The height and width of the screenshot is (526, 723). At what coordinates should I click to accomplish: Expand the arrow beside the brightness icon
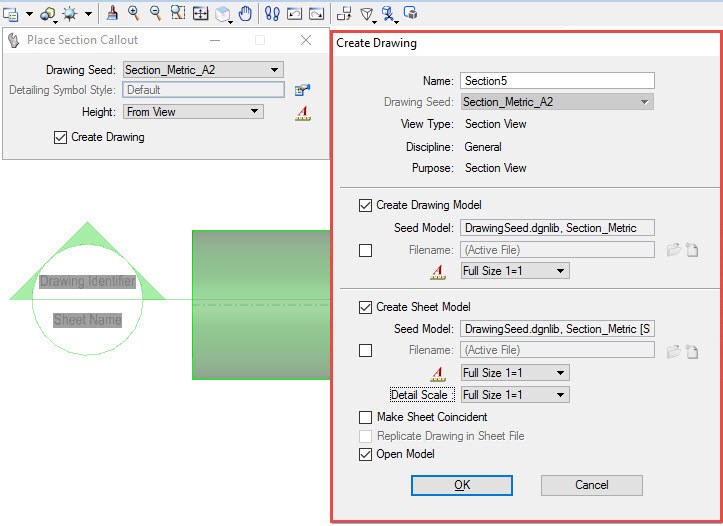coord(88,14)
